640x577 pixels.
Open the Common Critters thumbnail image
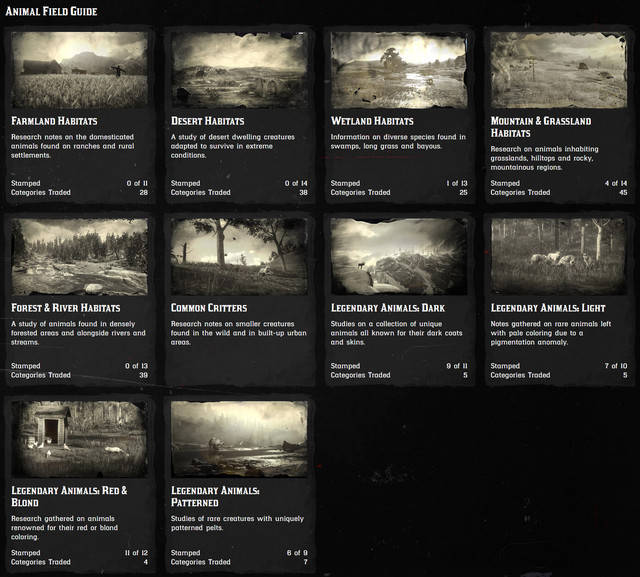tap(239, 257)
